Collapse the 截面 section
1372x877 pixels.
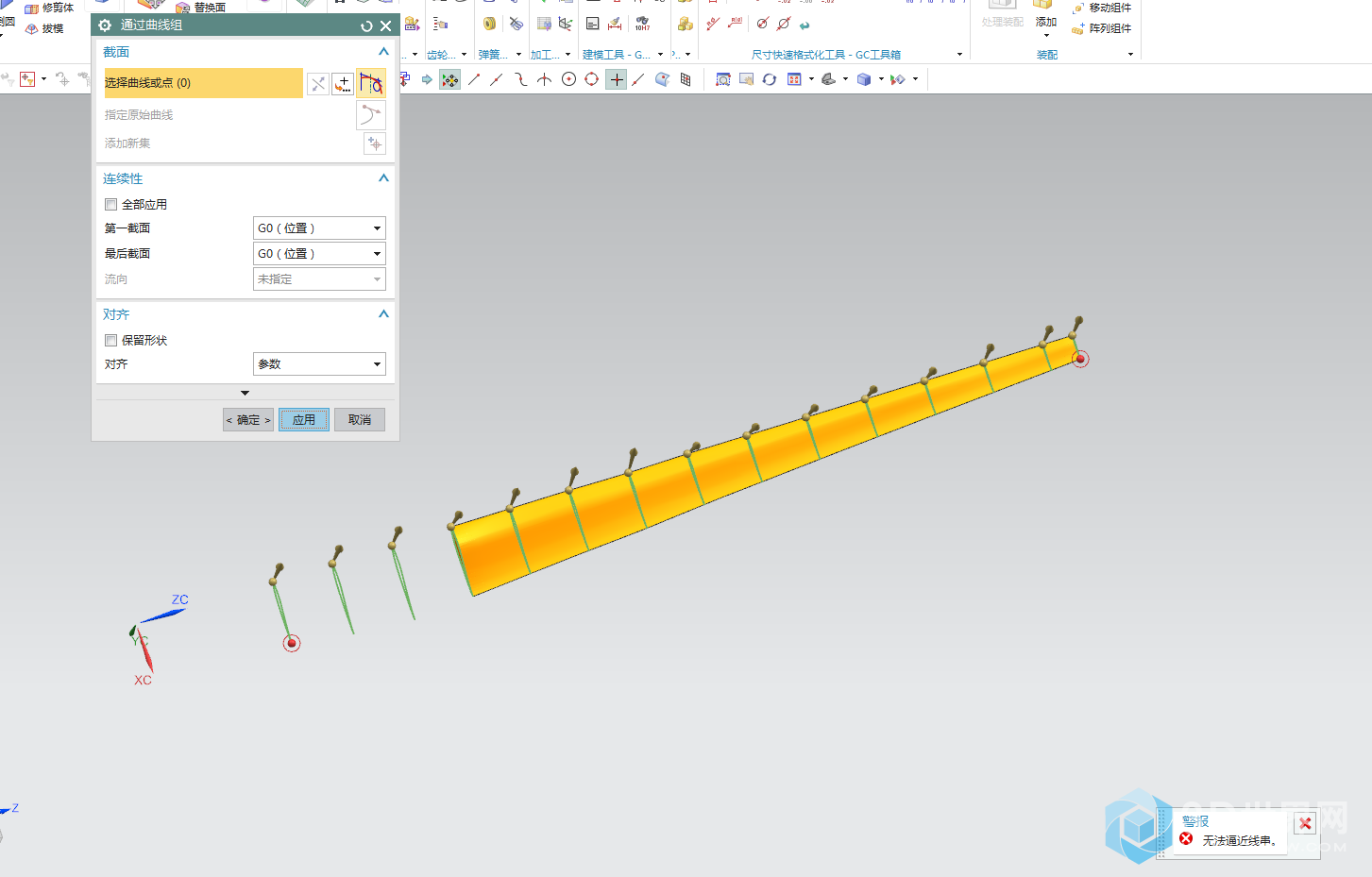[383, 52]
